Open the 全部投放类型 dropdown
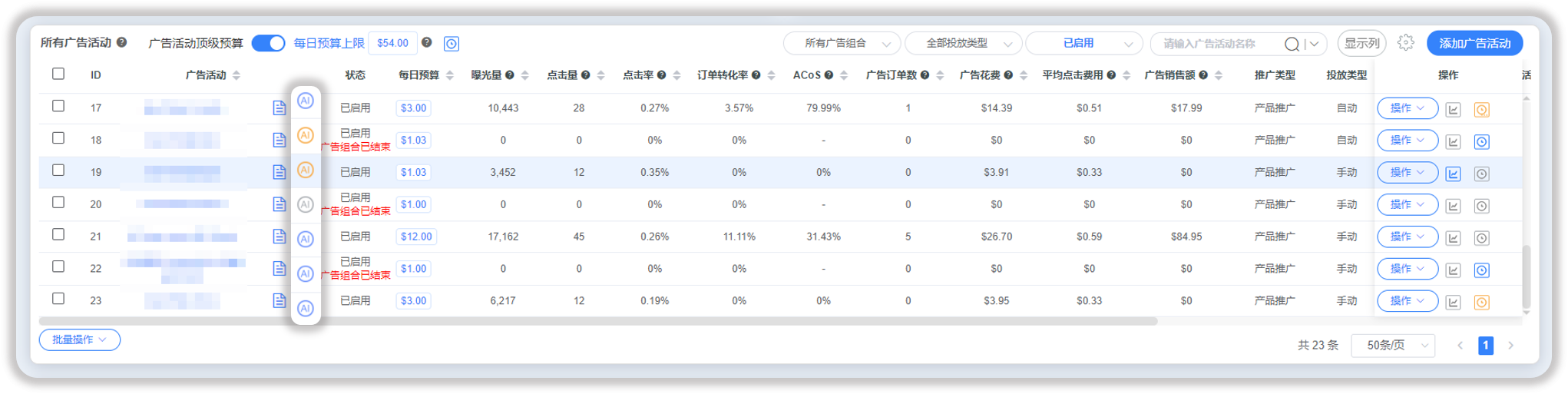 tap(963, 43)
